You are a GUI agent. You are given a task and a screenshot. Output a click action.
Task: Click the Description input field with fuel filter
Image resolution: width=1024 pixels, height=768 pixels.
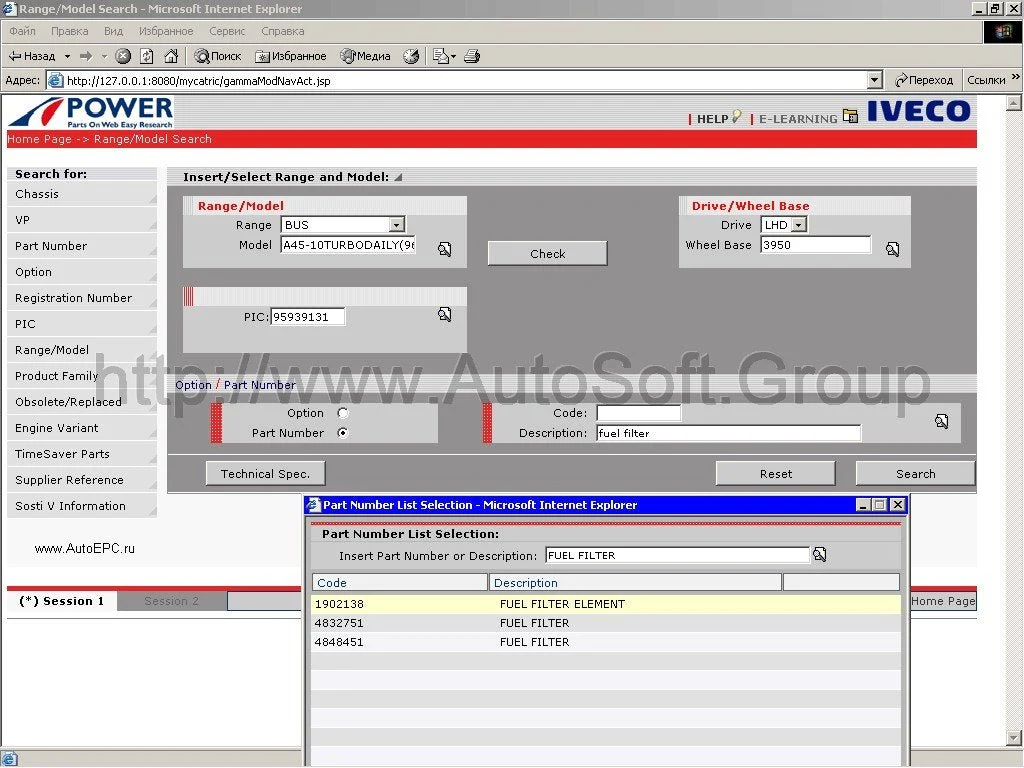[727, 433]
